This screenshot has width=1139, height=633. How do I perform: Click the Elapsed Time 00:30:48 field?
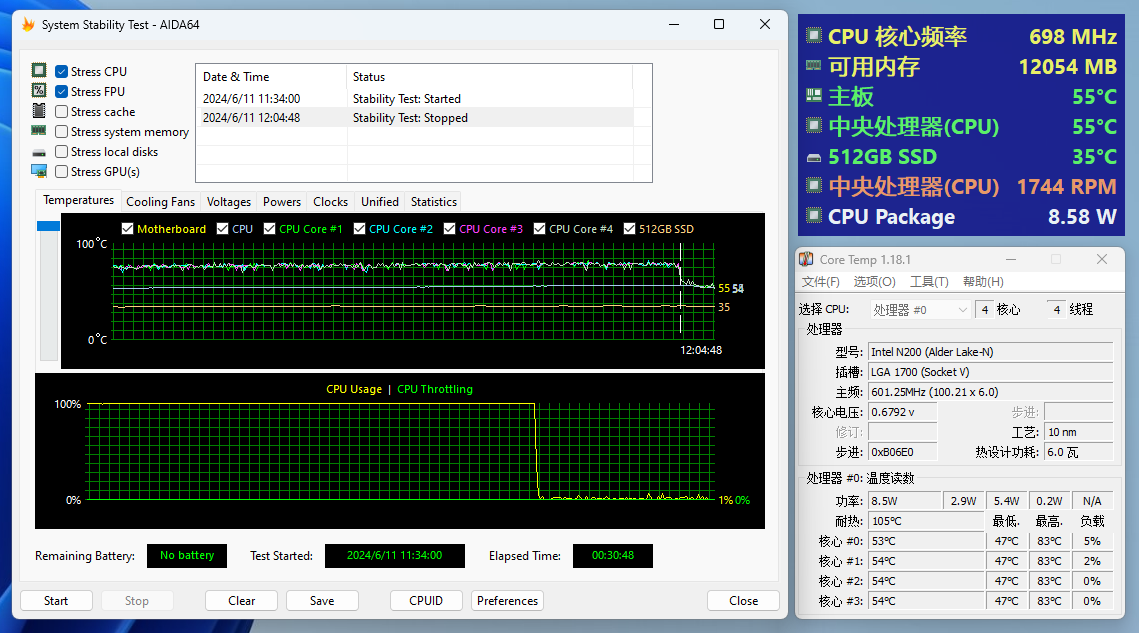pyautogui.click(x=612, y=556)
